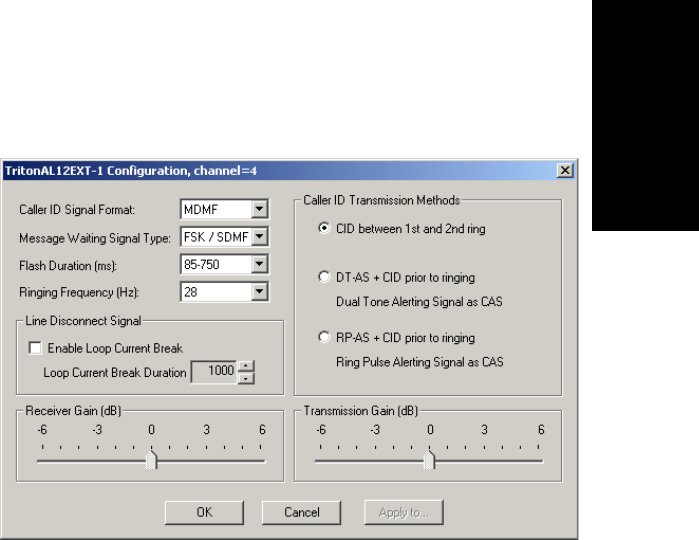Open the Caller ID Signal Format dropdown
Image resolution: width=699 pixels, height=540 pixels.
[259, 209]
